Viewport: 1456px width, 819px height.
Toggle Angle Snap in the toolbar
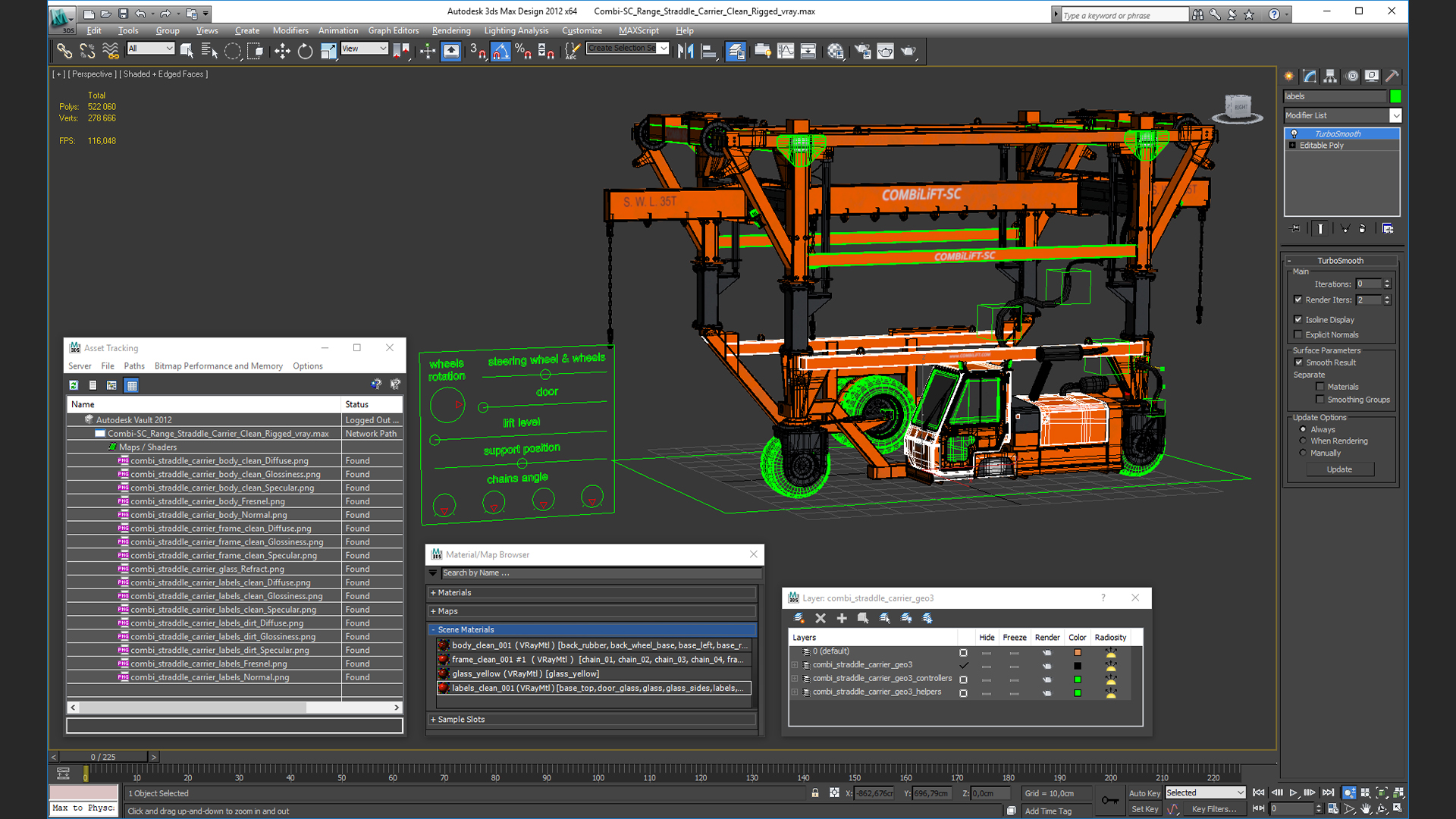(500, 51)
